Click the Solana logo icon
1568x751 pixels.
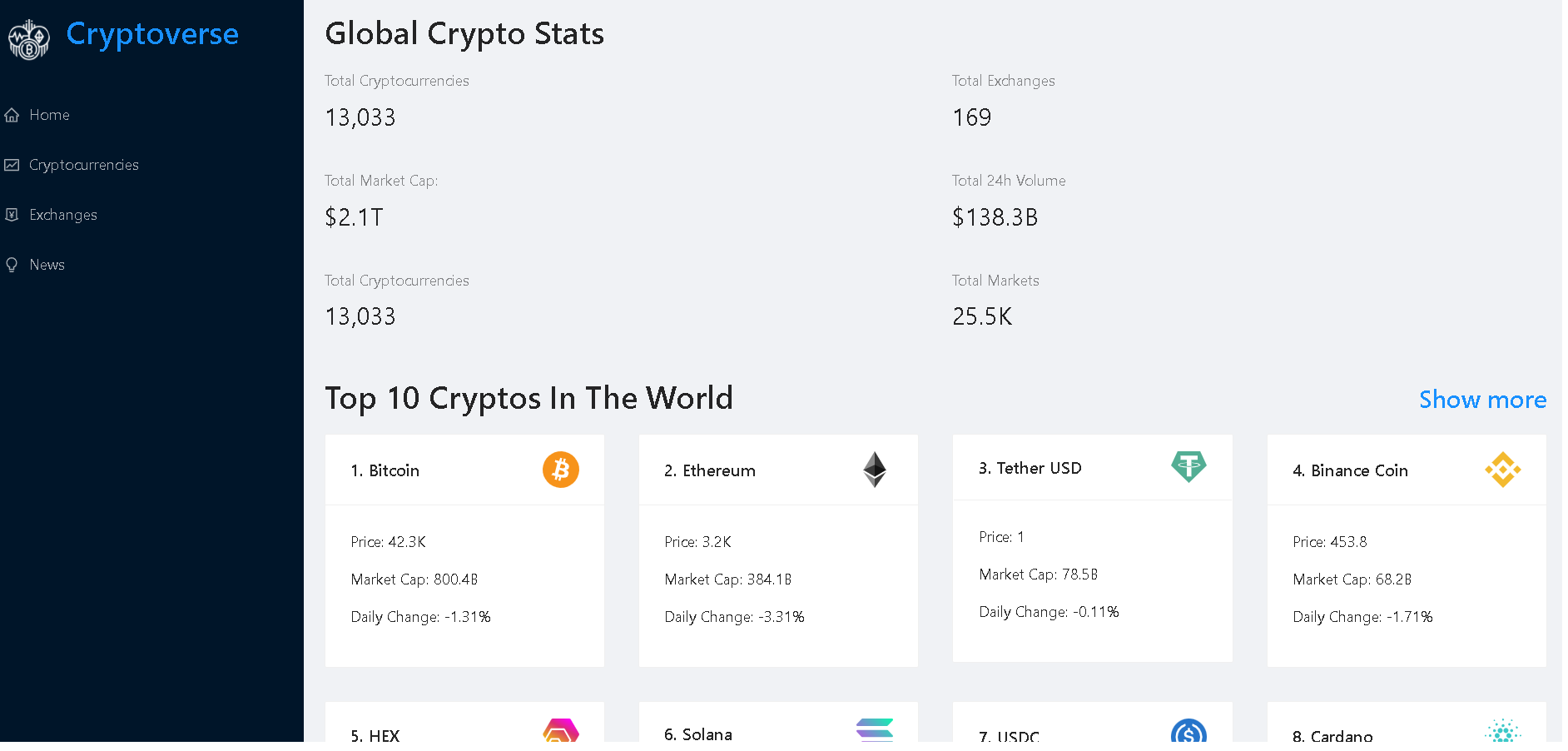pos(874,729)
